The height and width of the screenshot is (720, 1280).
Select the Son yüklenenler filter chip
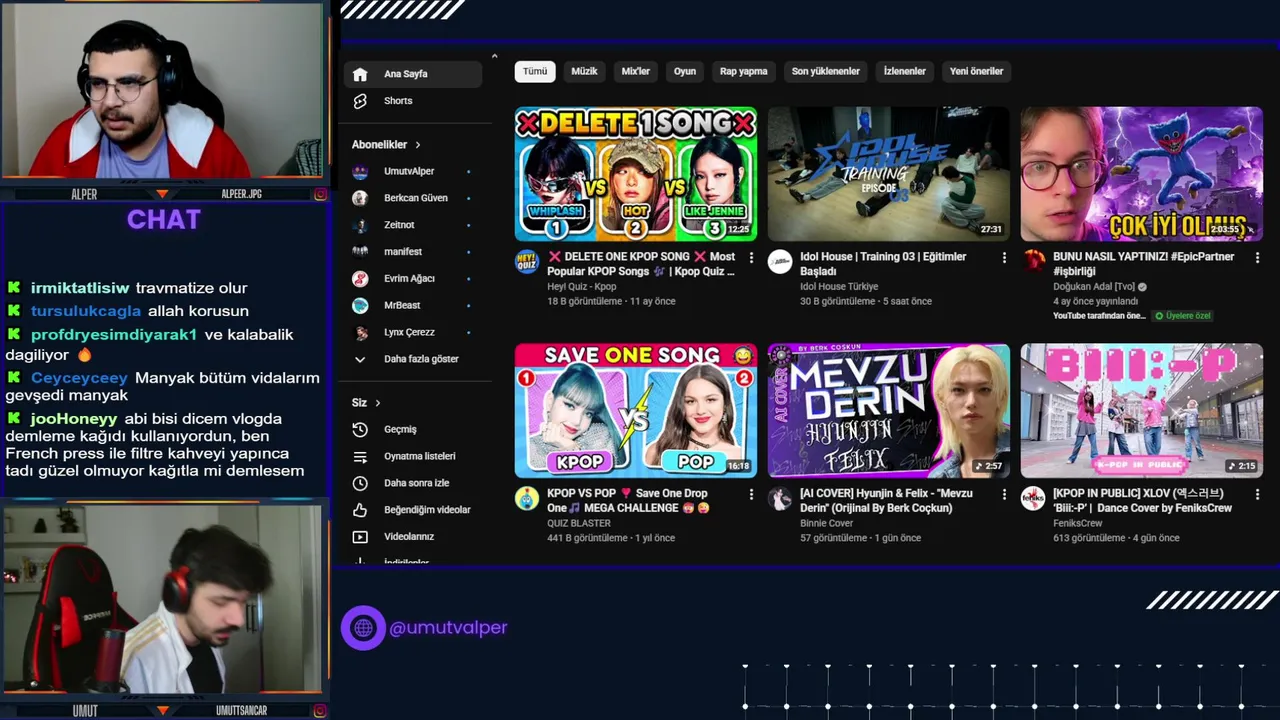click(826, 71)
